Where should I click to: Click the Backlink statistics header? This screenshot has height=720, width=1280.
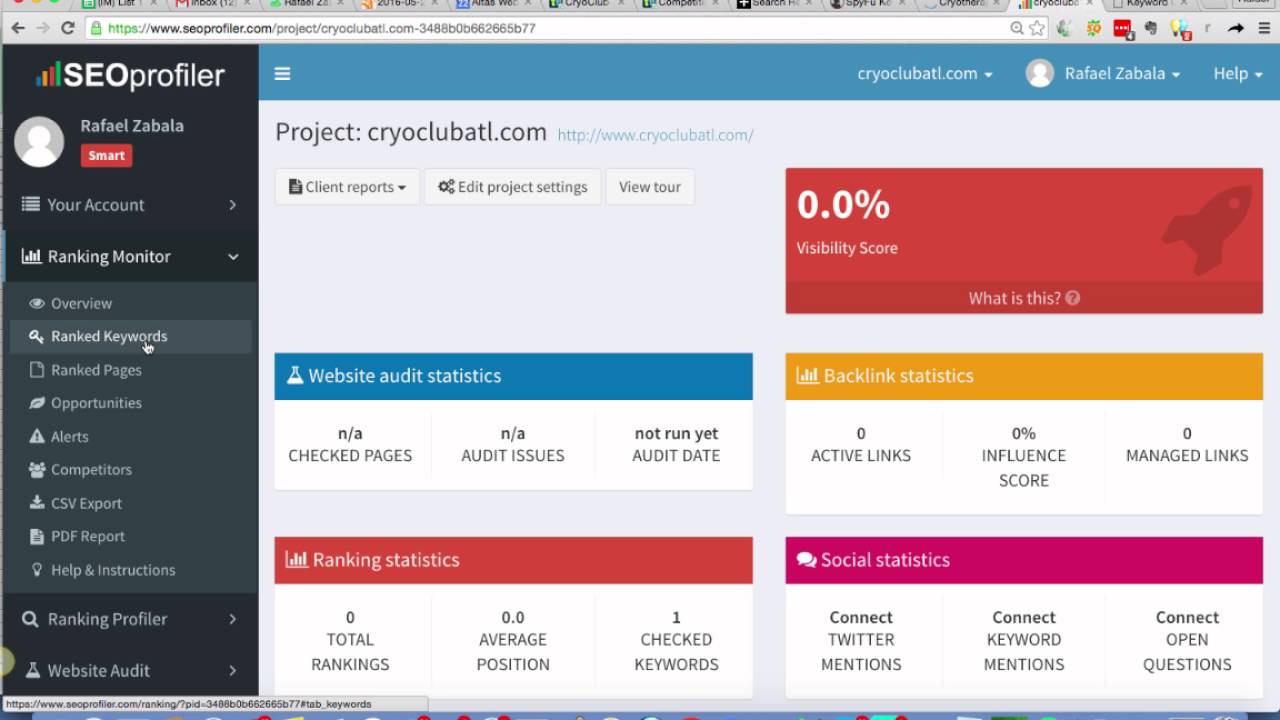(x=1024, y=376)
